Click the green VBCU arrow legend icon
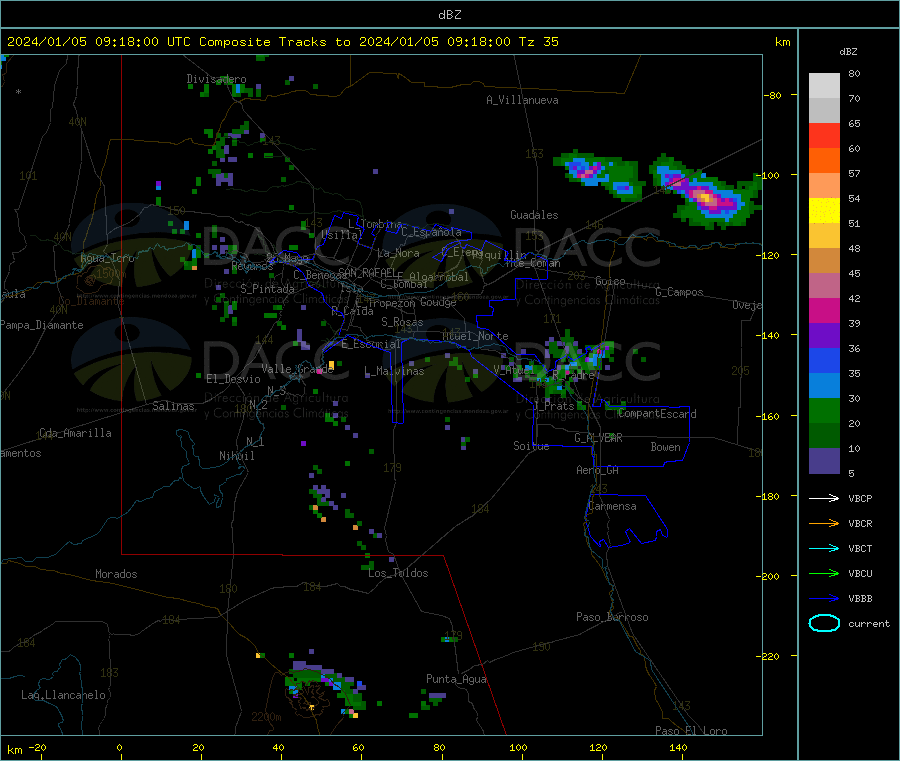 click(824, 573)
